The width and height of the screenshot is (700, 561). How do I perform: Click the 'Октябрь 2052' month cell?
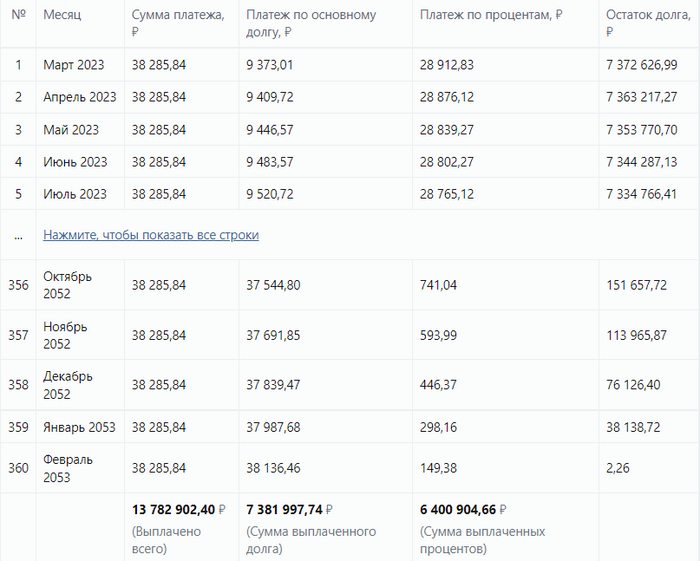(x=68, y=285)
